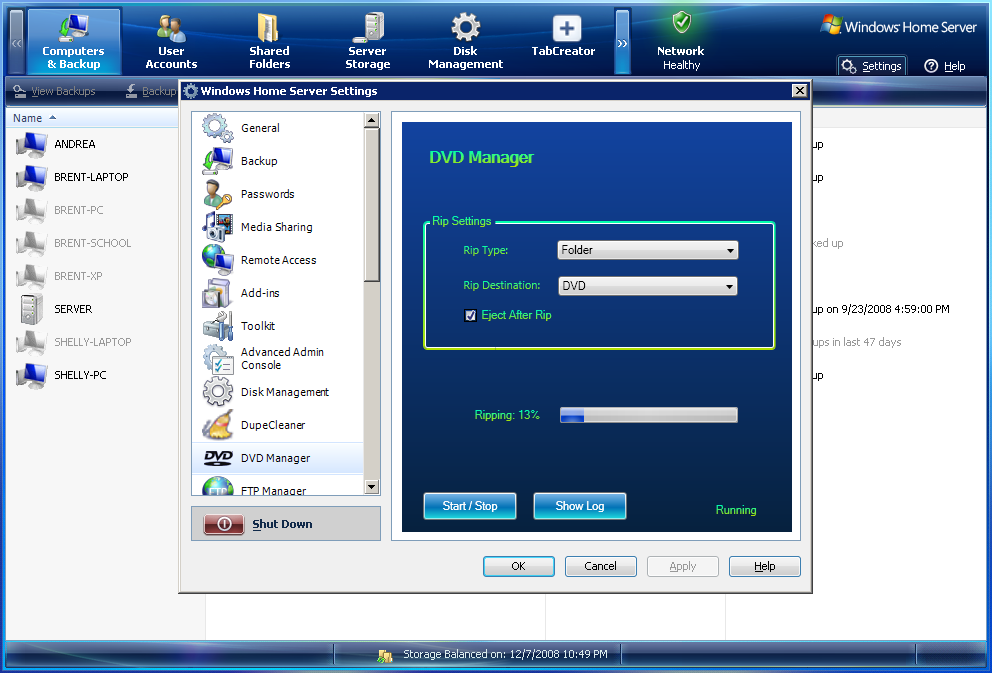Open the Rip Destination dropdown

click(x=647, y=286)
